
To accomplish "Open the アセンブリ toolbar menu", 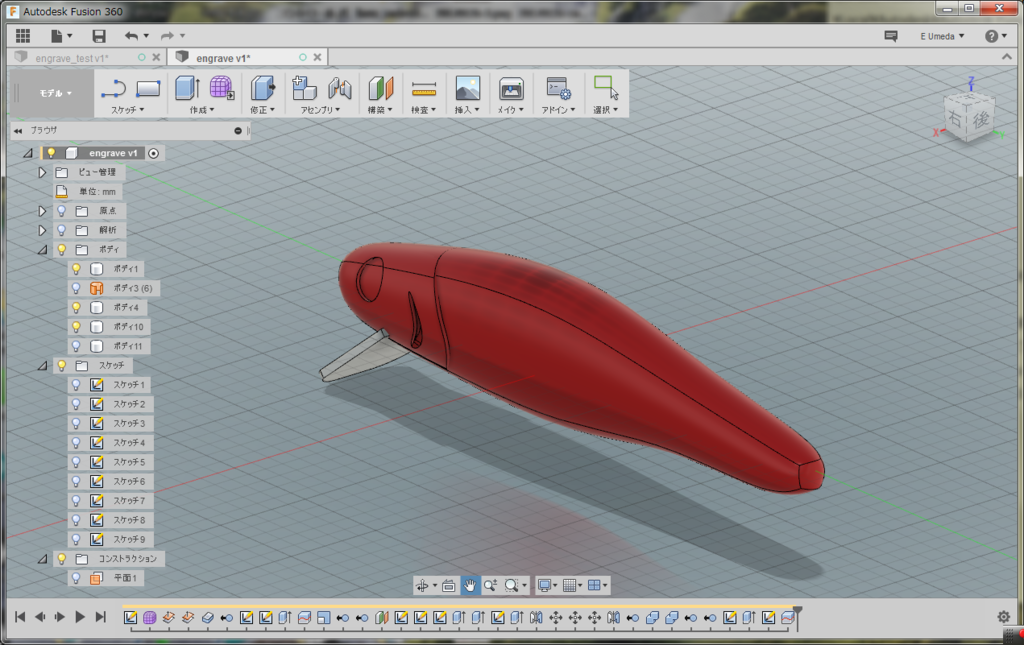I will point(320,110).
